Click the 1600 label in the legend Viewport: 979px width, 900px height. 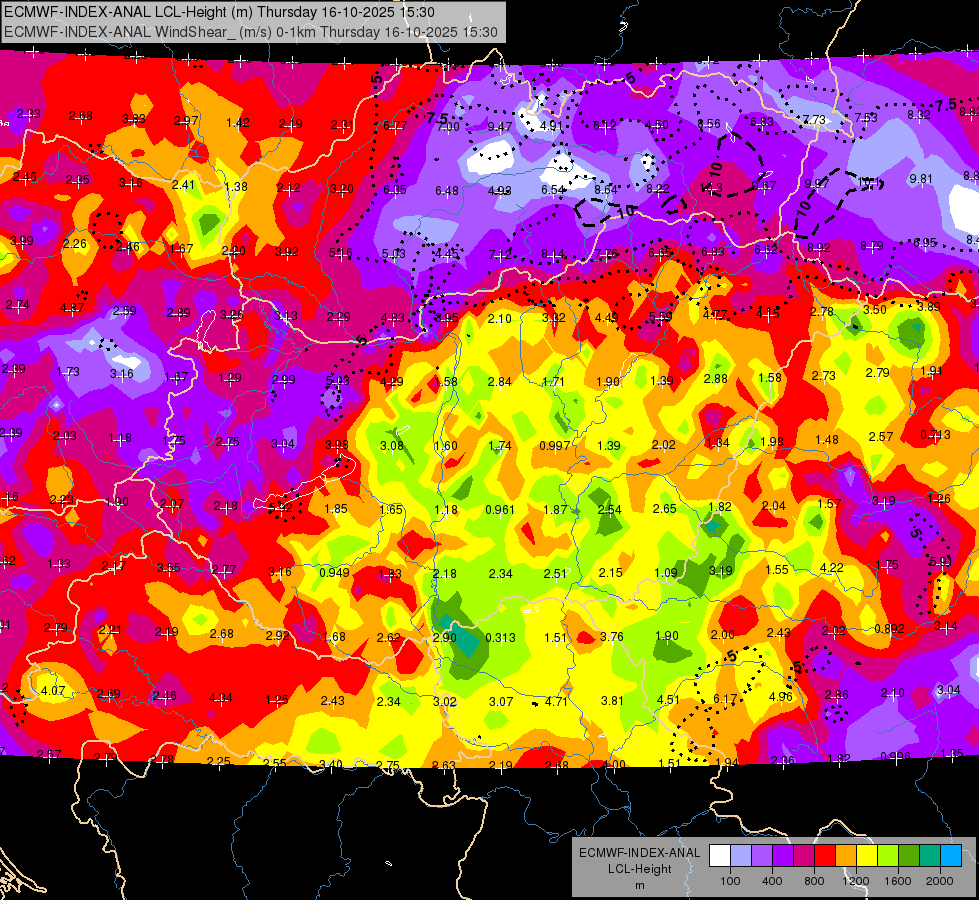(898, 881)
